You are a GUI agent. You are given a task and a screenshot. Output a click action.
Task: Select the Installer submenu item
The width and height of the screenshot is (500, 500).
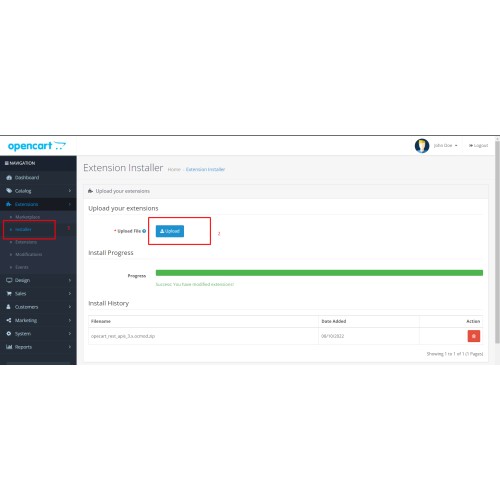[23, 230]
